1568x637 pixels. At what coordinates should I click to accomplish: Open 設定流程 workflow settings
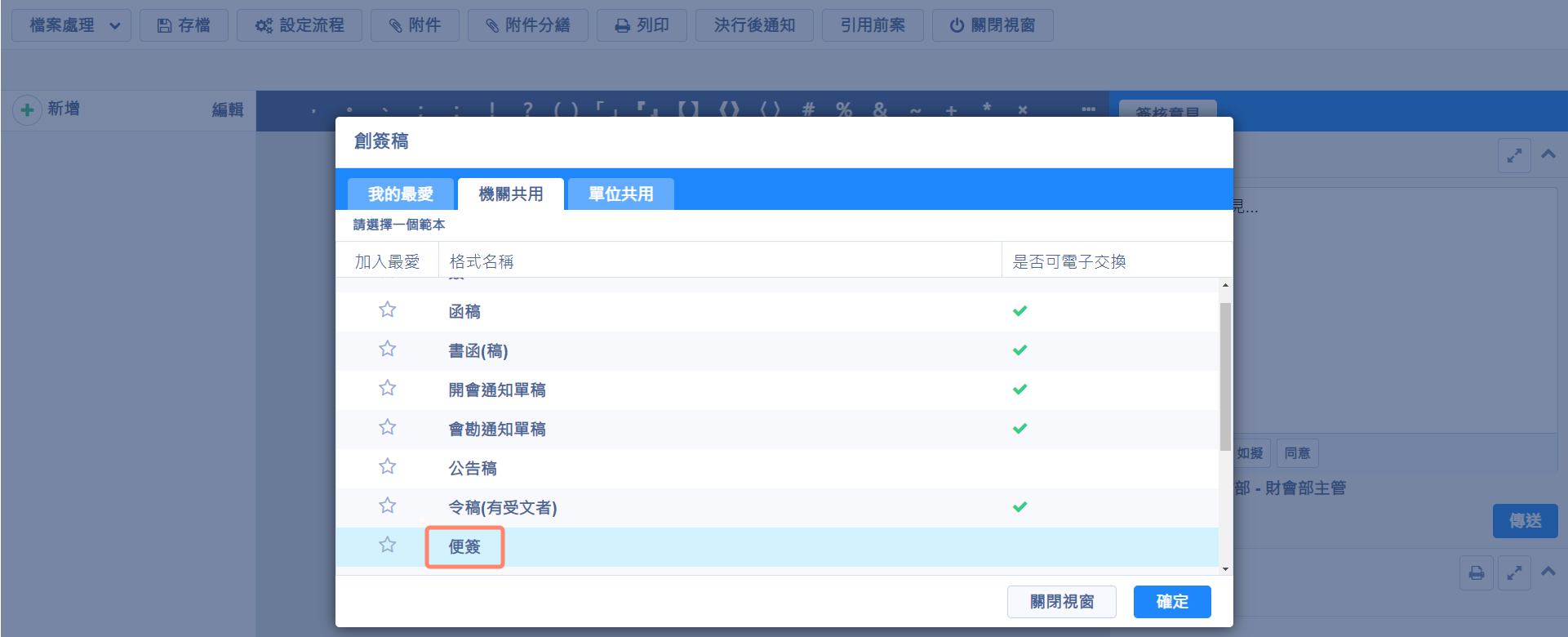[x=300, y=25]
